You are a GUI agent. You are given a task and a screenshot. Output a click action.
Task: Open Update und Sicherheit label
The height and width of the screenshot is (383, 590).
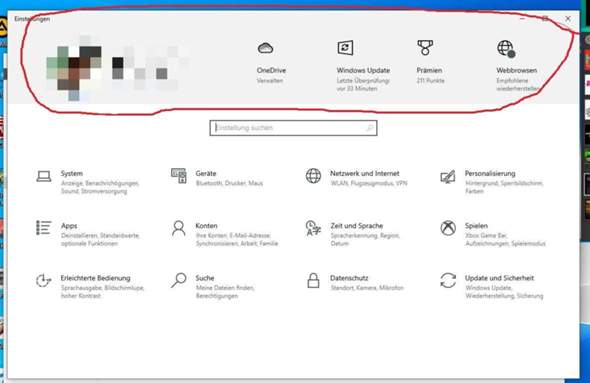[499, 278]
